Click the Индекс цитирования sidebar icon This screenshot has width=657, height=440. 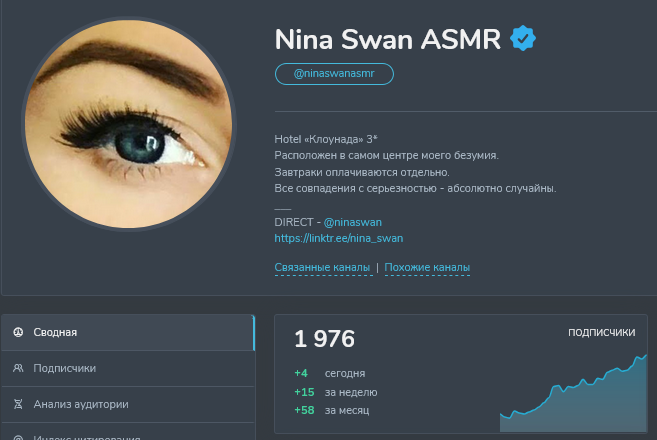click(18, 437)
